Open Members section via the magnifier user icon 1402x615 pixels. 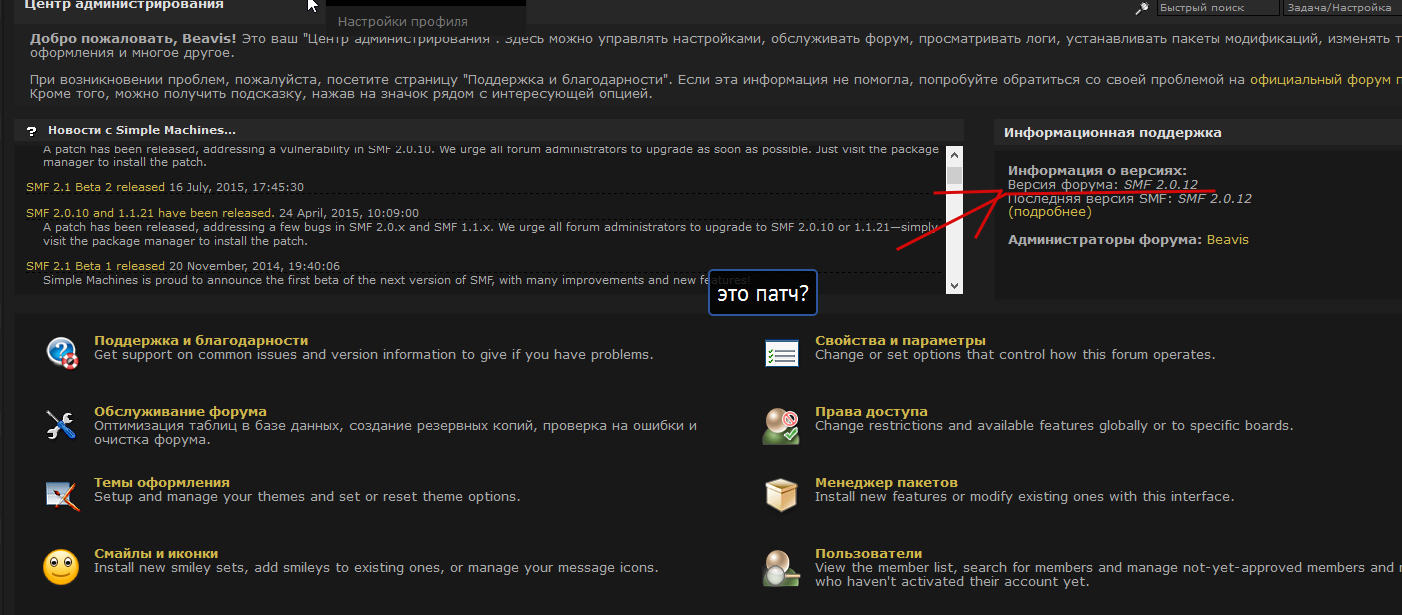781,567
